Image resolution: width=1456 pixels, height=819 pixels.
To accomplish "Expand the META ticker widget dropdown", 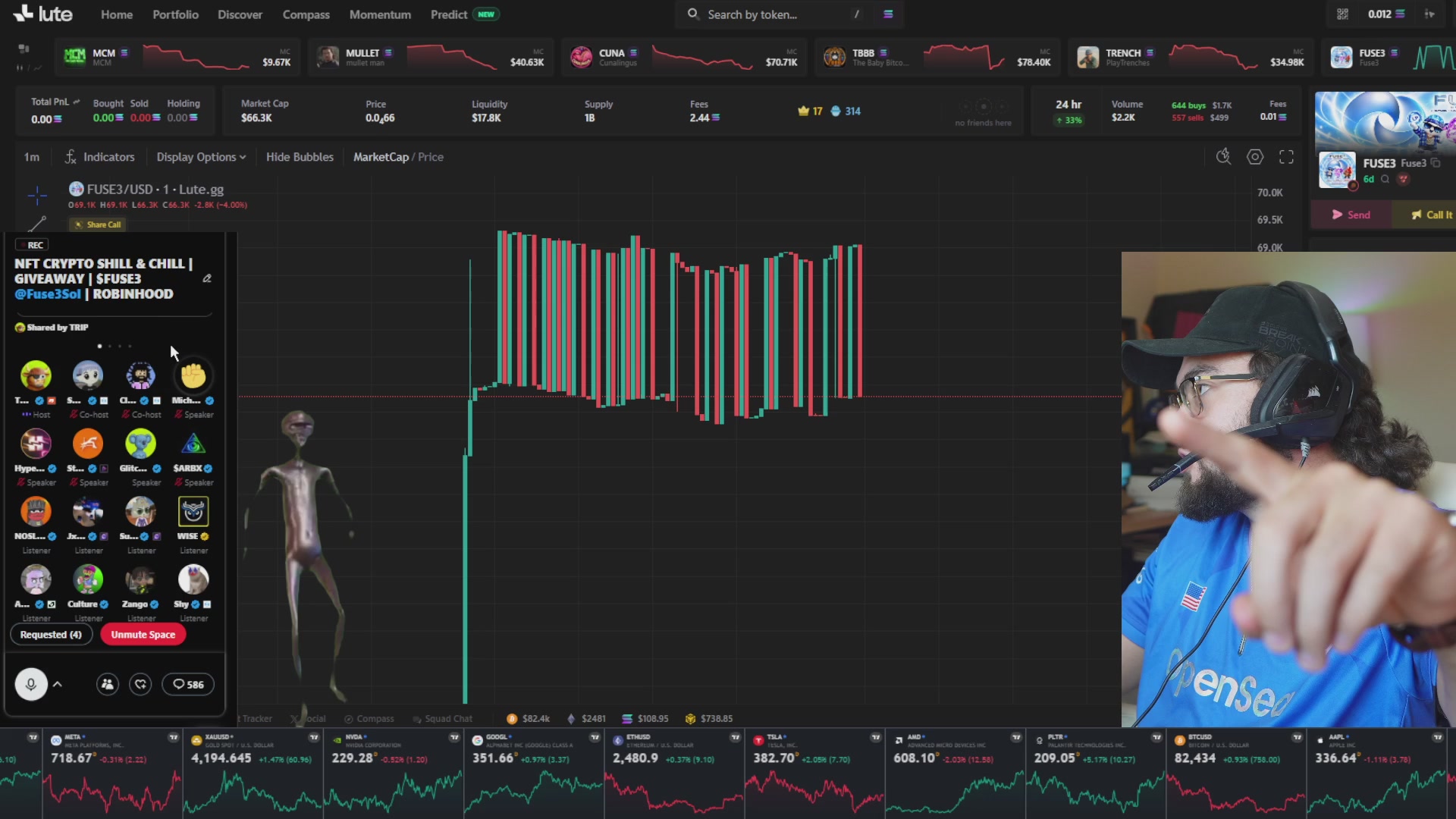I will [x=174, y=737].
